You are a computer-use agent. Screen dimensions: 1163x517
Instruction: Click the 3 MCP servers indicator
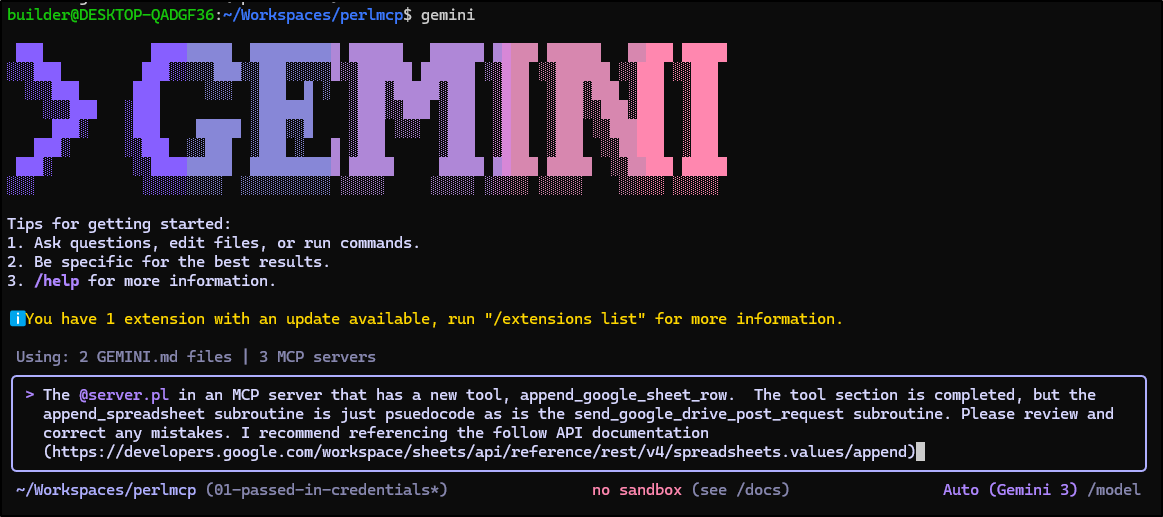point(317,357)
